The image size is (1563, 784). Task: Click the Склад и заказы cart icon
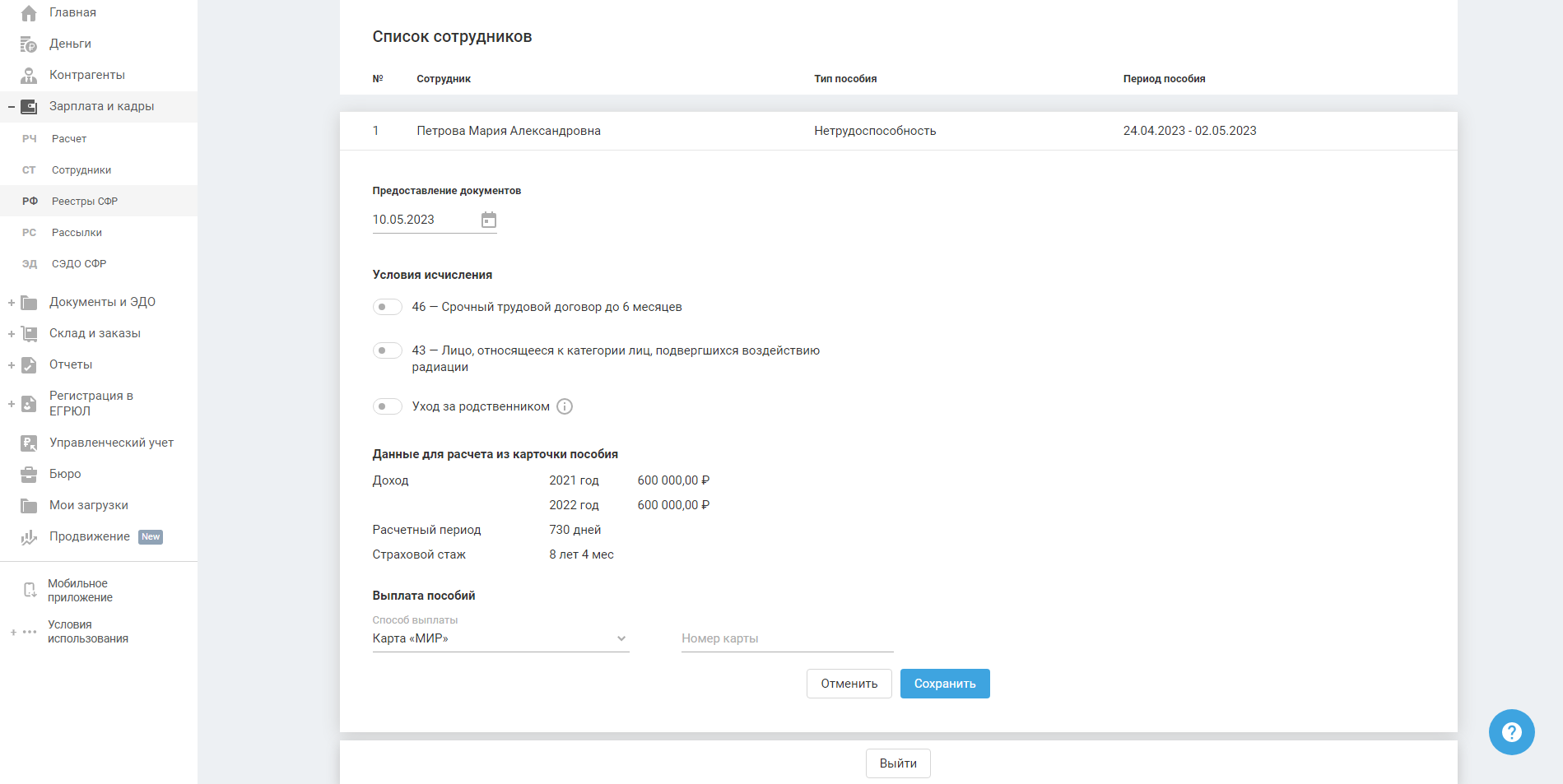[x=29, y=334]
